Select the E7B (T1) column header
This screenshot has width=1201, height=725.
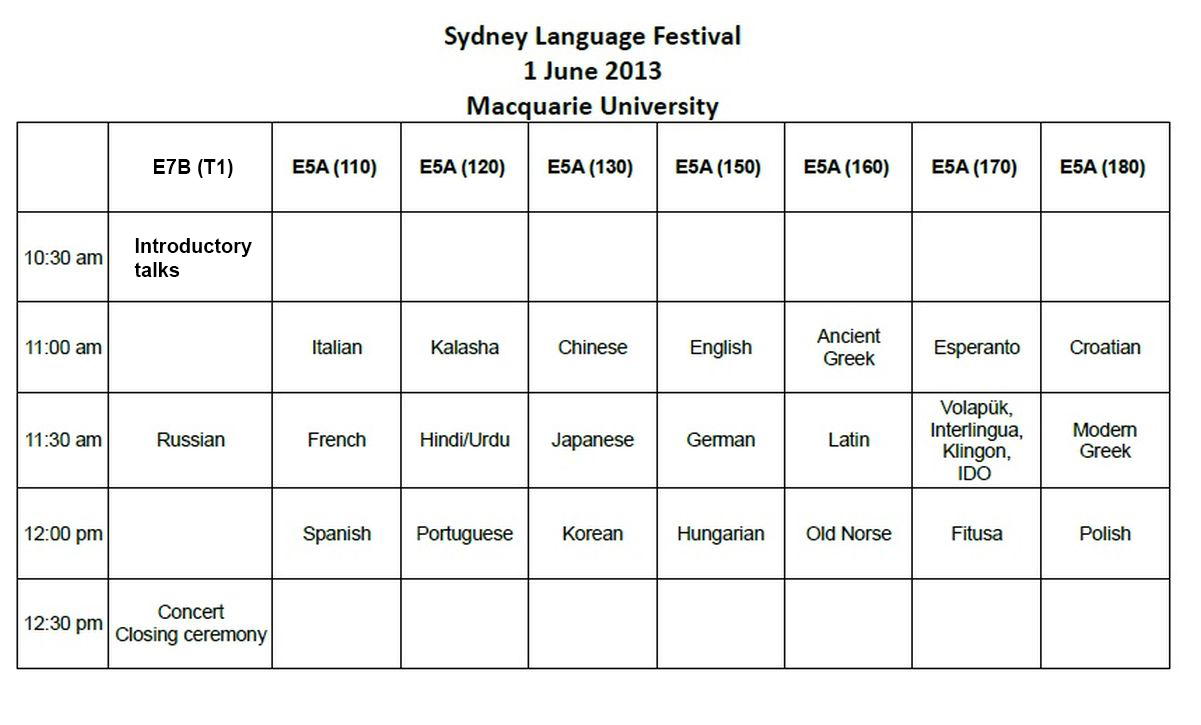(x=190, y=167)
